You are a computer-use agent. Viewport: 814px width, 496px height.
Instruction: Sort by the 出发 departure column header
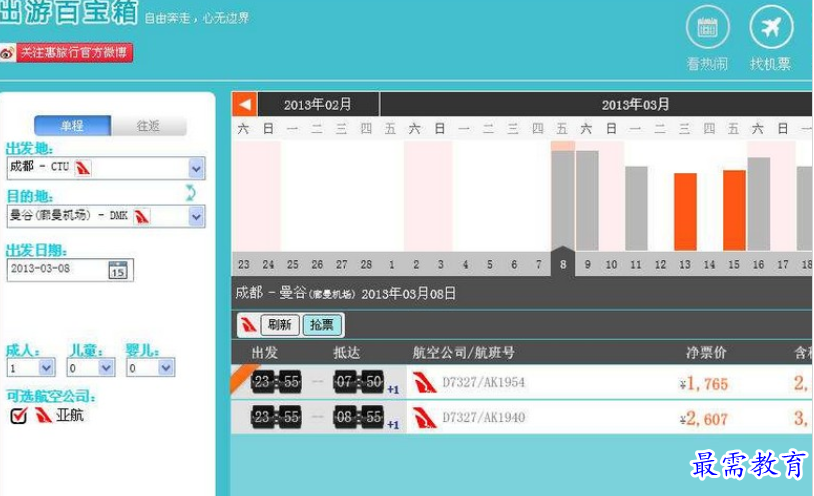265,353
